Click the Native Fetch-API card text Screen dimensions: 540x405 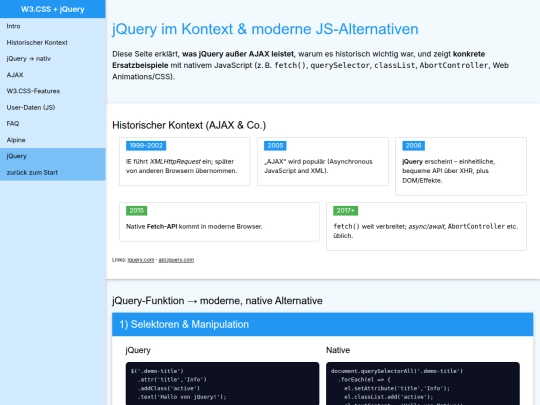pos(194,227)
